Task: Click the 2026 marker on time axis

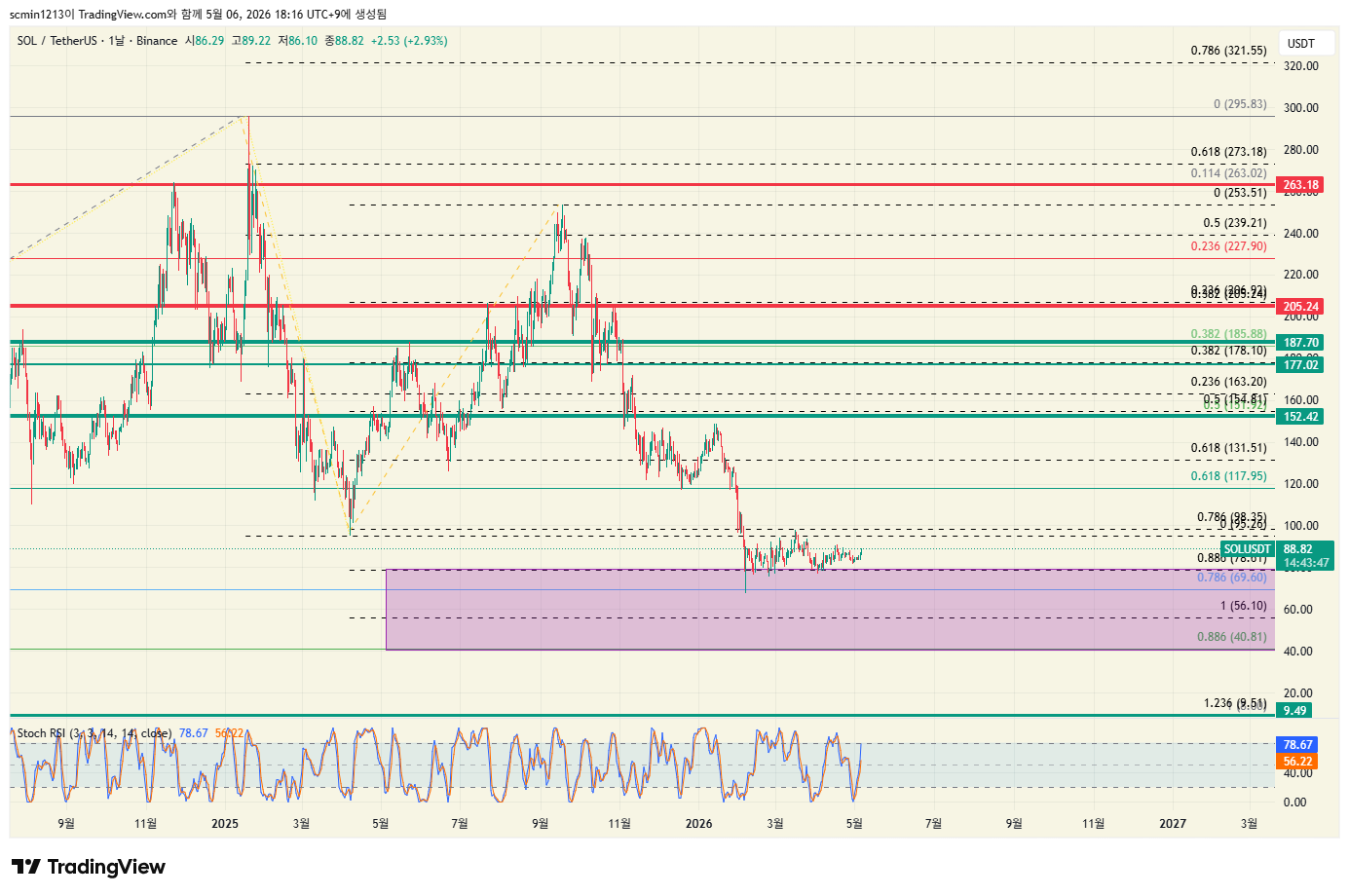Action: pyautogui.click(x=698, y=824)
